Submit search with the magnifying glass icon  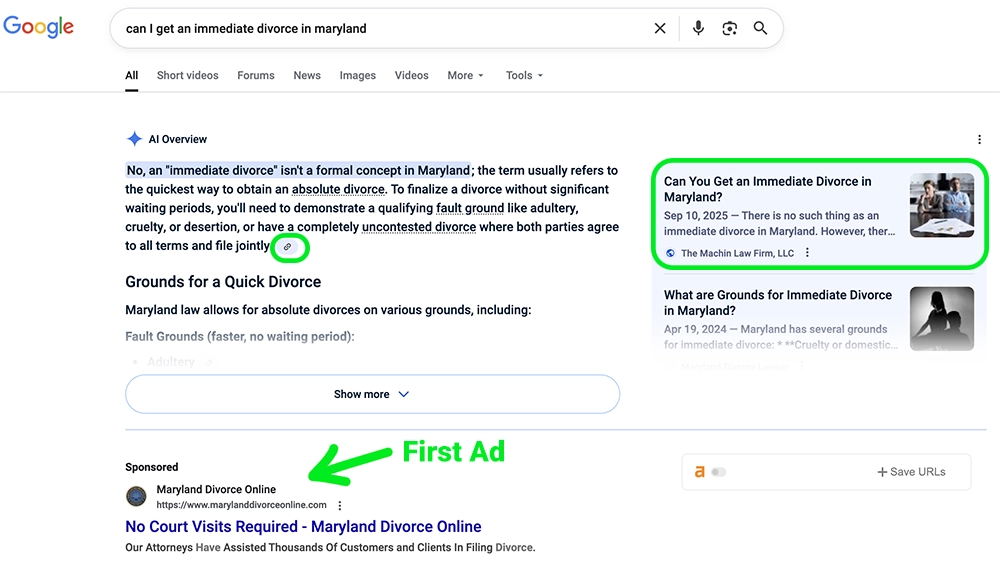[x=760, y=28]
